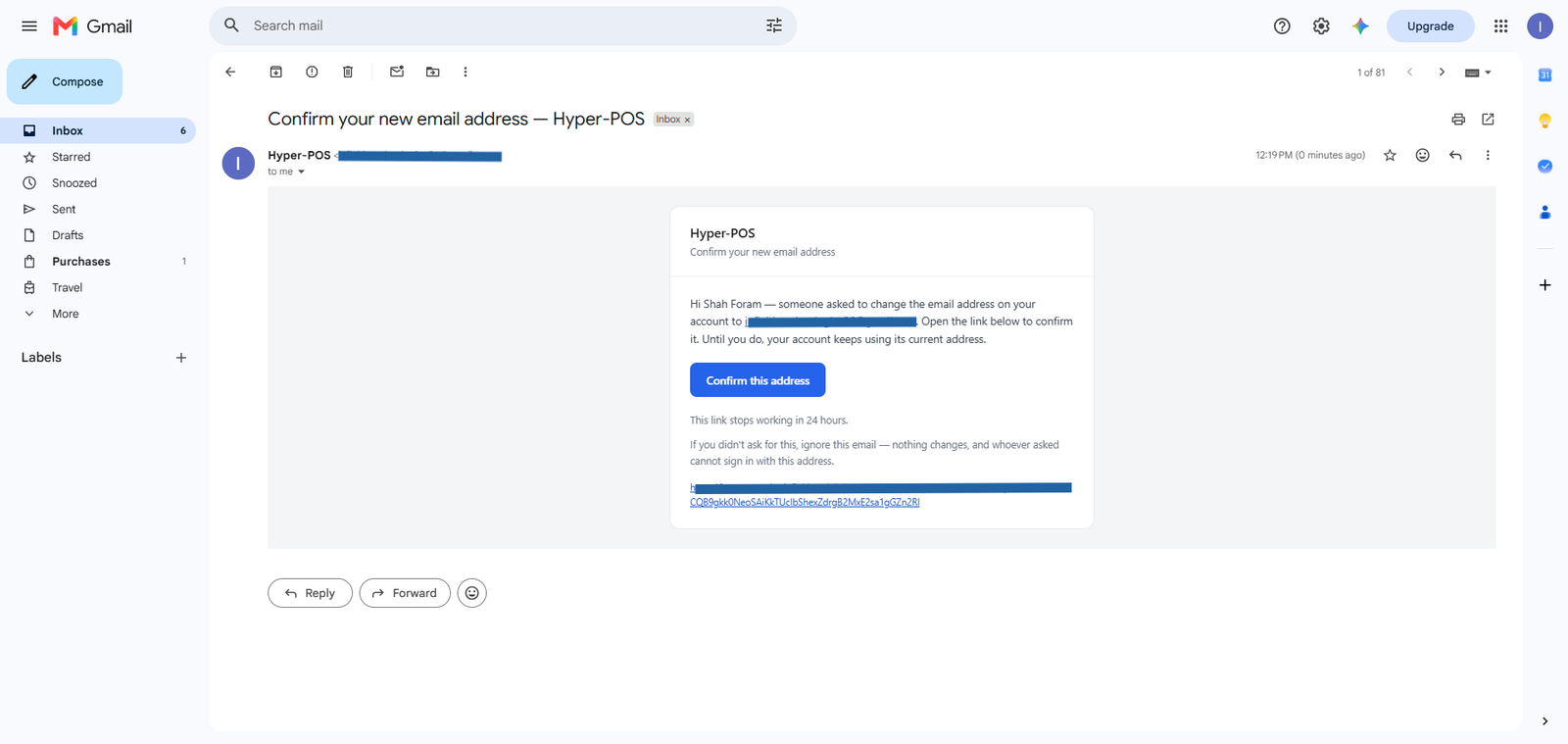Remove the Inbox label from conversation
The width and height of the screenshot is (1568, 744).
point(687,120)
